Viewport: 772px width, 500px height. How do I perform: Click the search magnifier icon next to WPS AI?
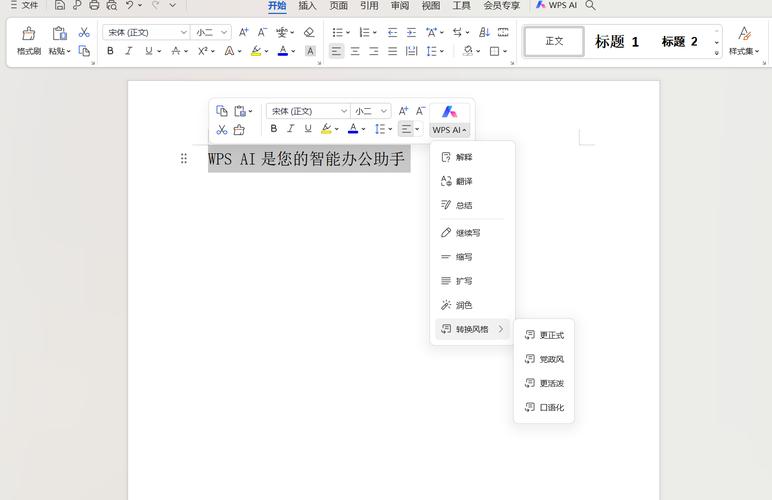point(590,5)
